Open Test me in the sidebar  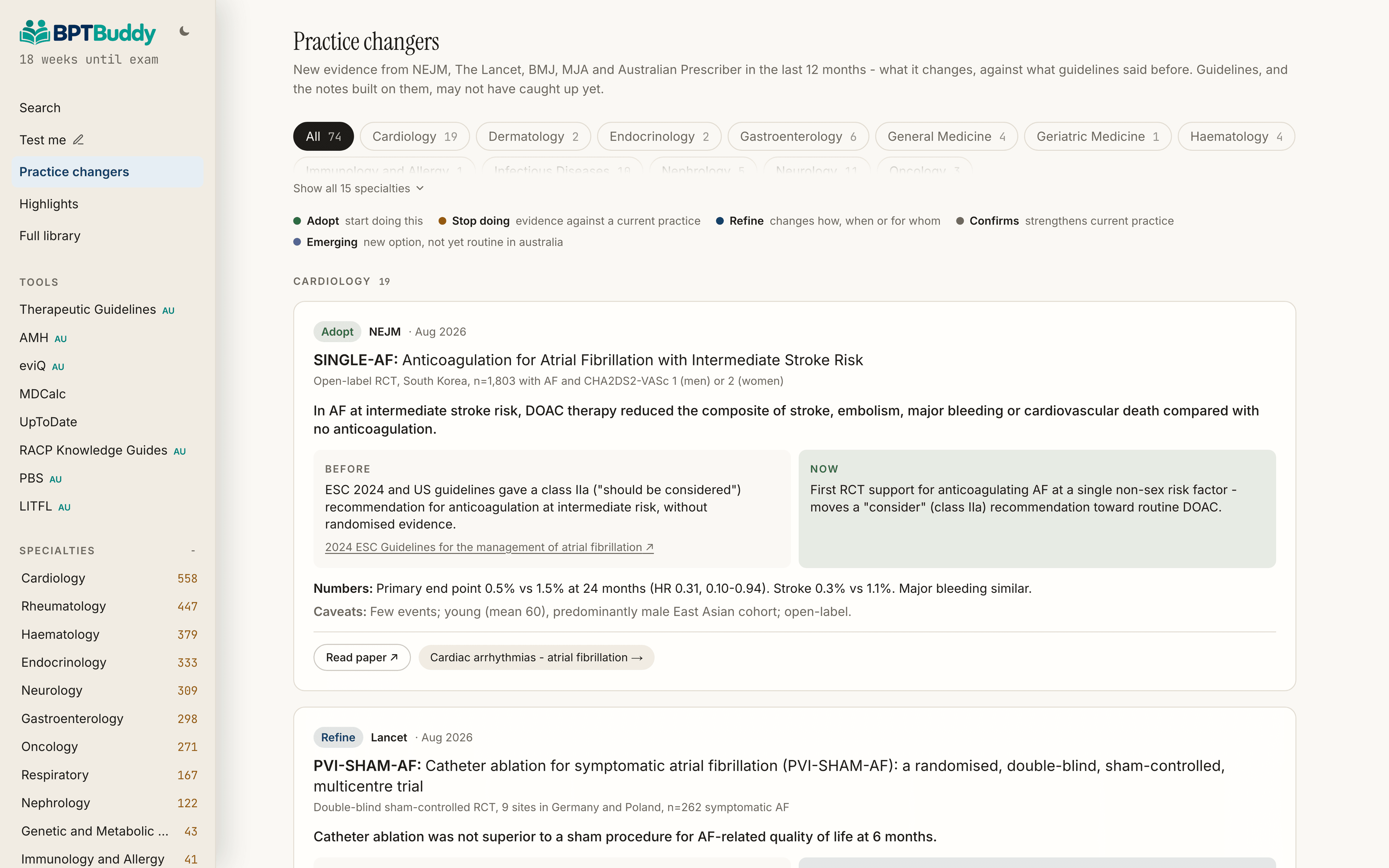(108, 140)
